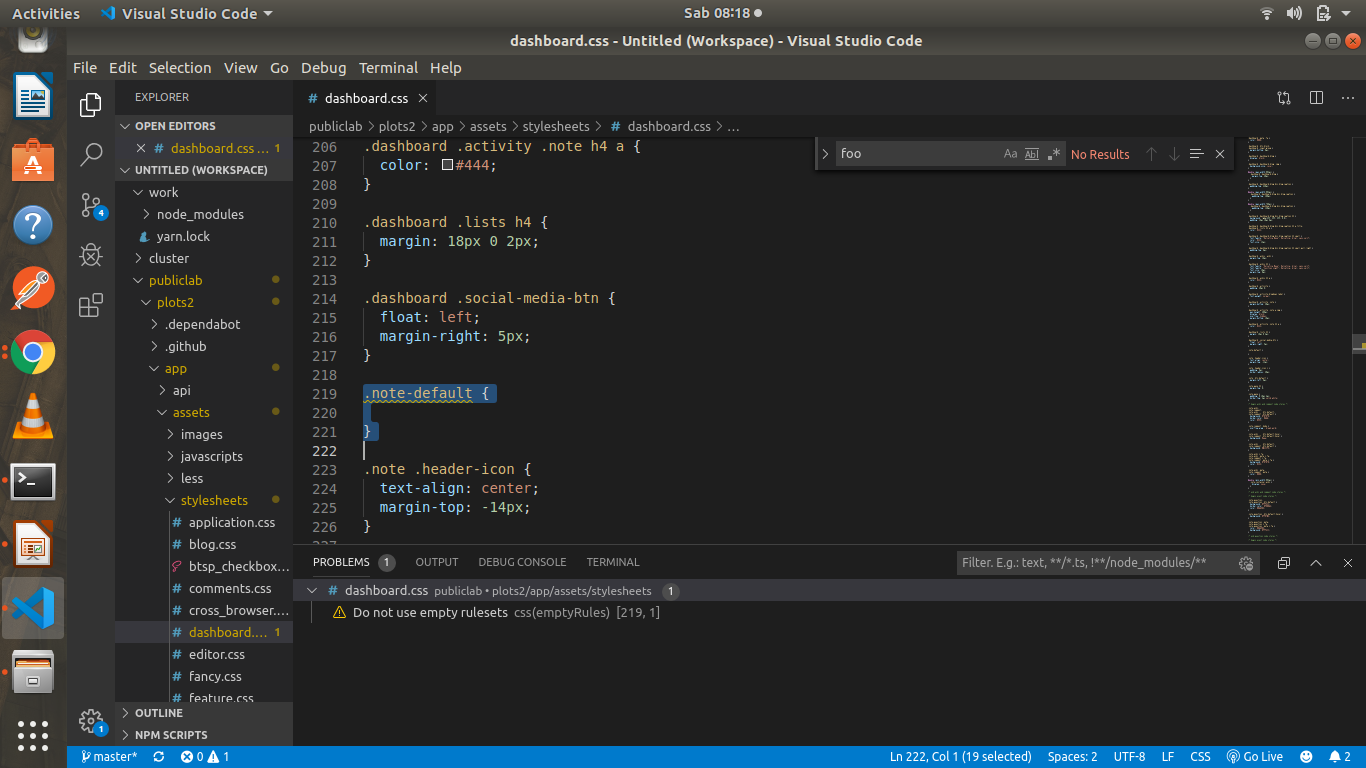Expand the replace field chevron in find widget

click(825, 154)
